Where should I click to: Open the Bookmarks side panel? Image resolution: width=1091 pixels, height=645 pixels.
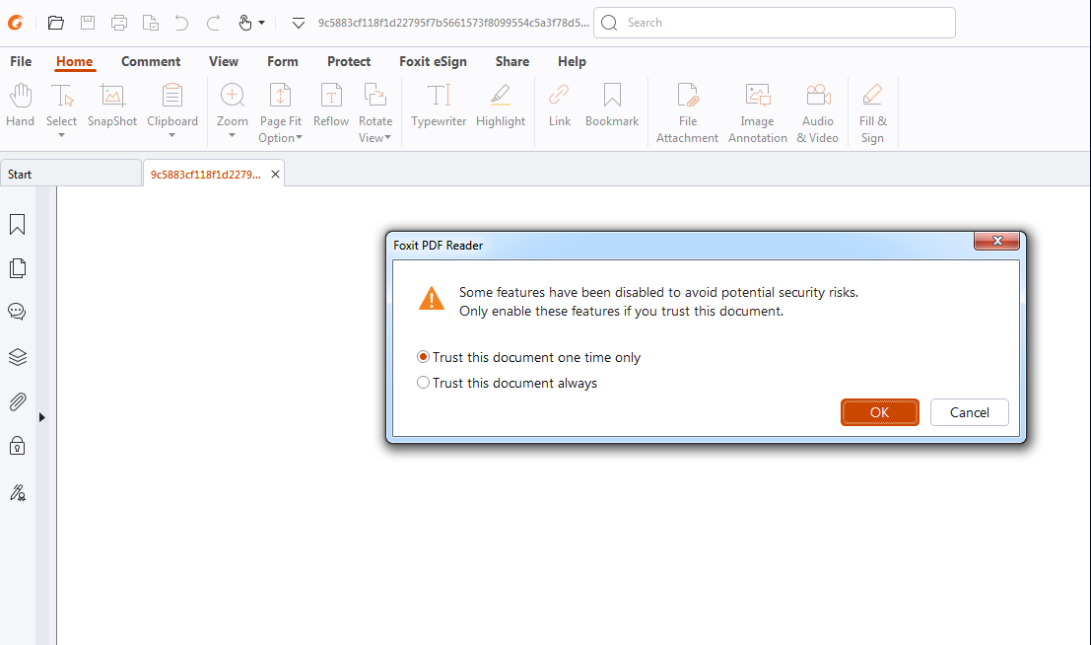pyautogui.click(x=17, y=224)
